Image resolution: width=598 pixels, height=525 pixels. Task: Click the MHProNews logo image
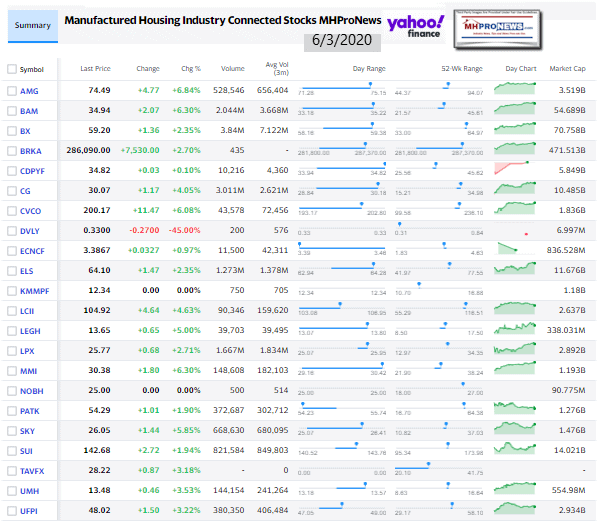(497, 29)
